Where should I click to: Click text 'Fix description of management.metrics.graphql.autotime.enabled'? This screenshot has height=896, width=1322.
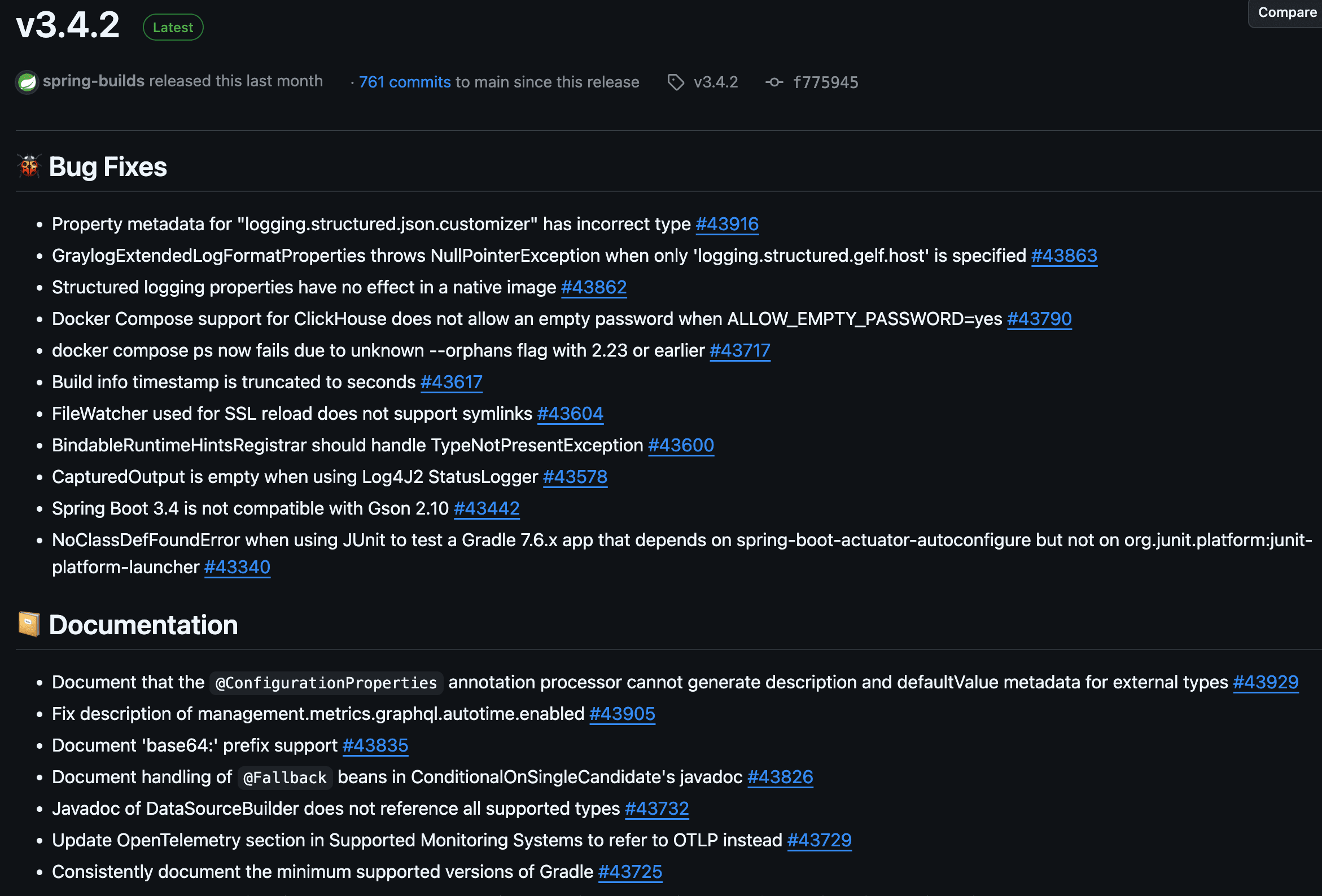[x=318, y=714]
